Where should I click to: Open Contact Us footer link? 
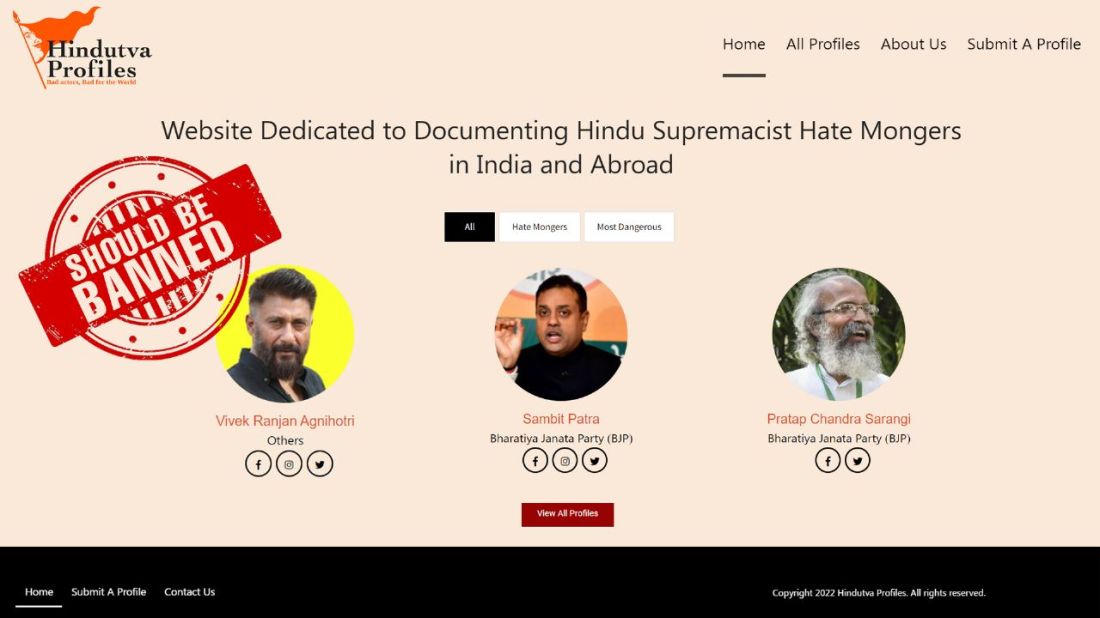189,592
